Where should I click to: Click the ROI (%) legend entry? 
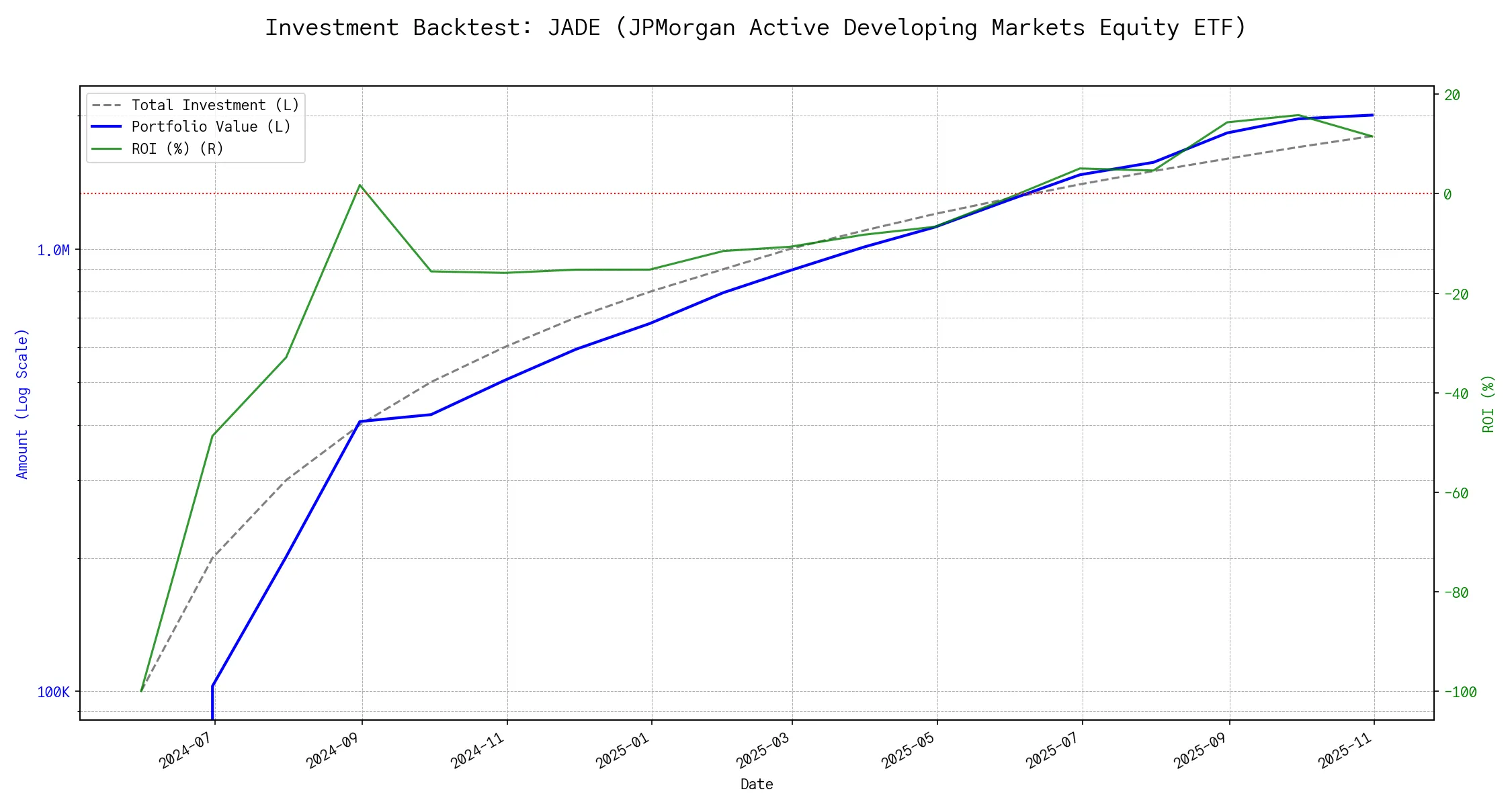pyautogui.click(x=177, y=148)
